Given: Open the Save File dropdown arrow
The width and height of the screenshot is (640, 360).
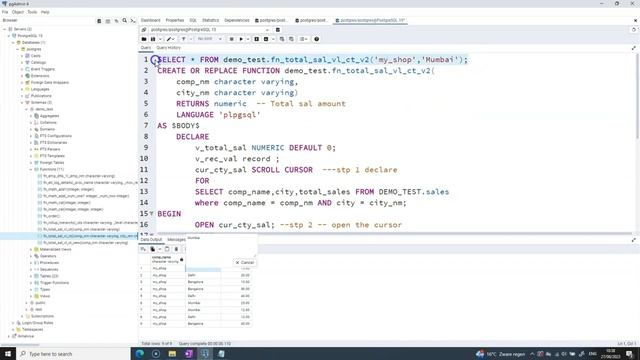Looking at the screenshot, I should coord(160,39).
